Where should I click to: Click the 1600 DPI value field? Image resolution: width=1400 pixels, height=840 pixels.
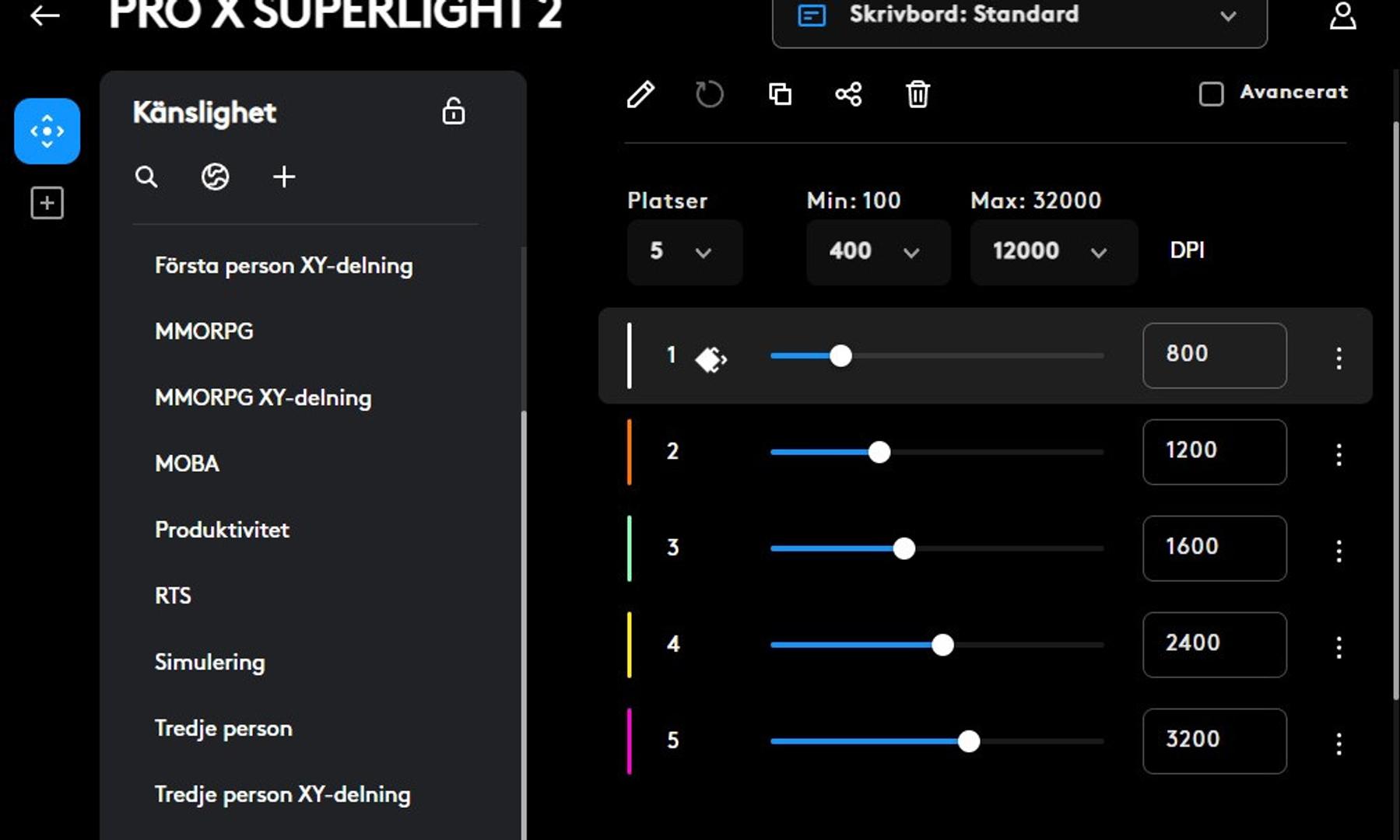click(x=1214, y=548)
